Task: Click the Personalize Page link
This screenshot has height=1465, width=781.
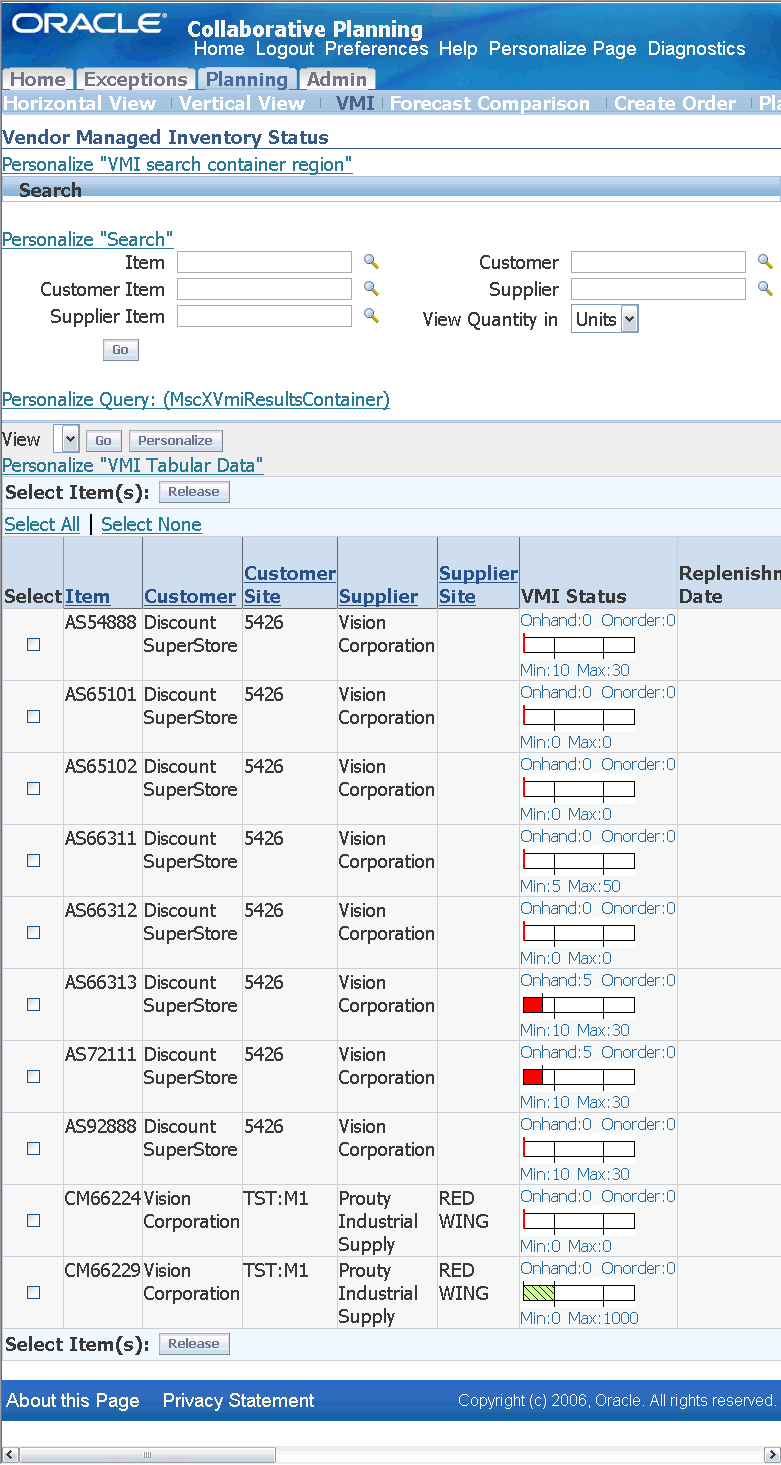Action: click(x=563, y=48)
